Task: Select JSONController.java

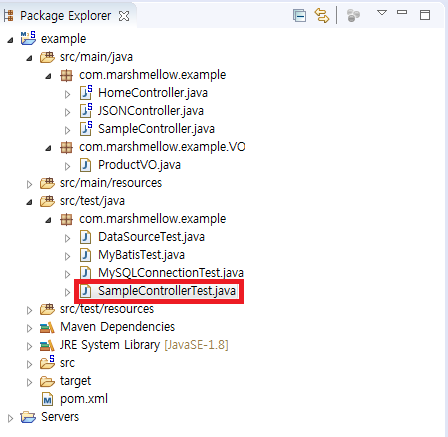Action: coord(151,111)
